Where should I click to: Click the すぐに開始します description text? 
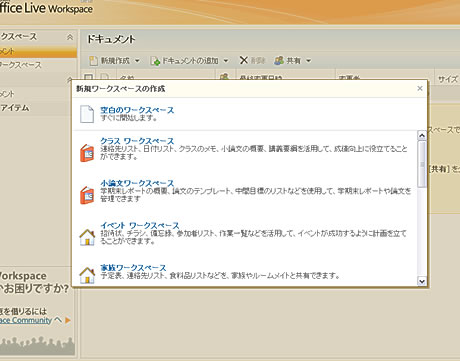pyautogui.click(x=129, y=118)
